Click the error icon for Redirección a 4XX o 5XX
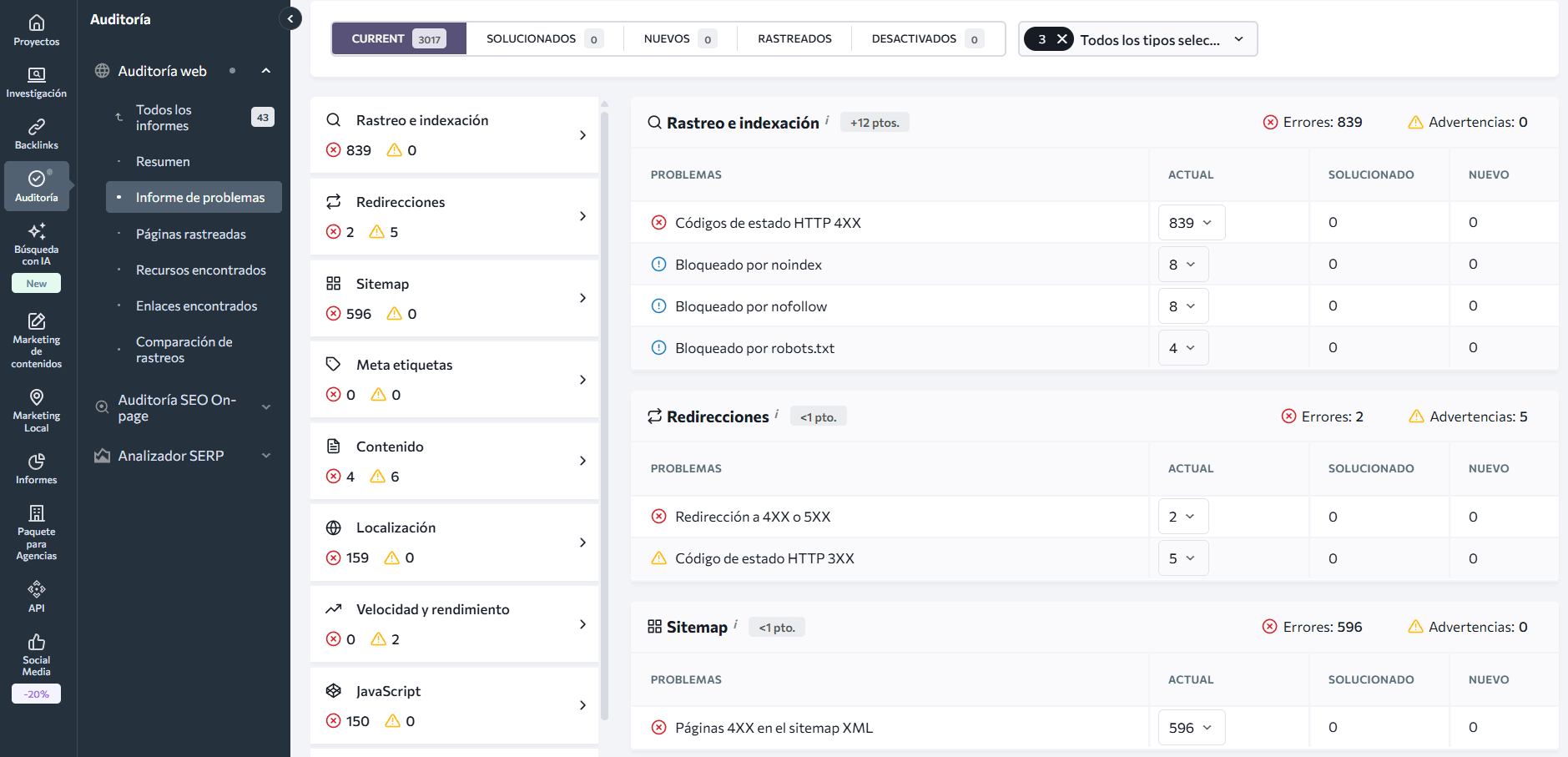 [x=658, y=517]
